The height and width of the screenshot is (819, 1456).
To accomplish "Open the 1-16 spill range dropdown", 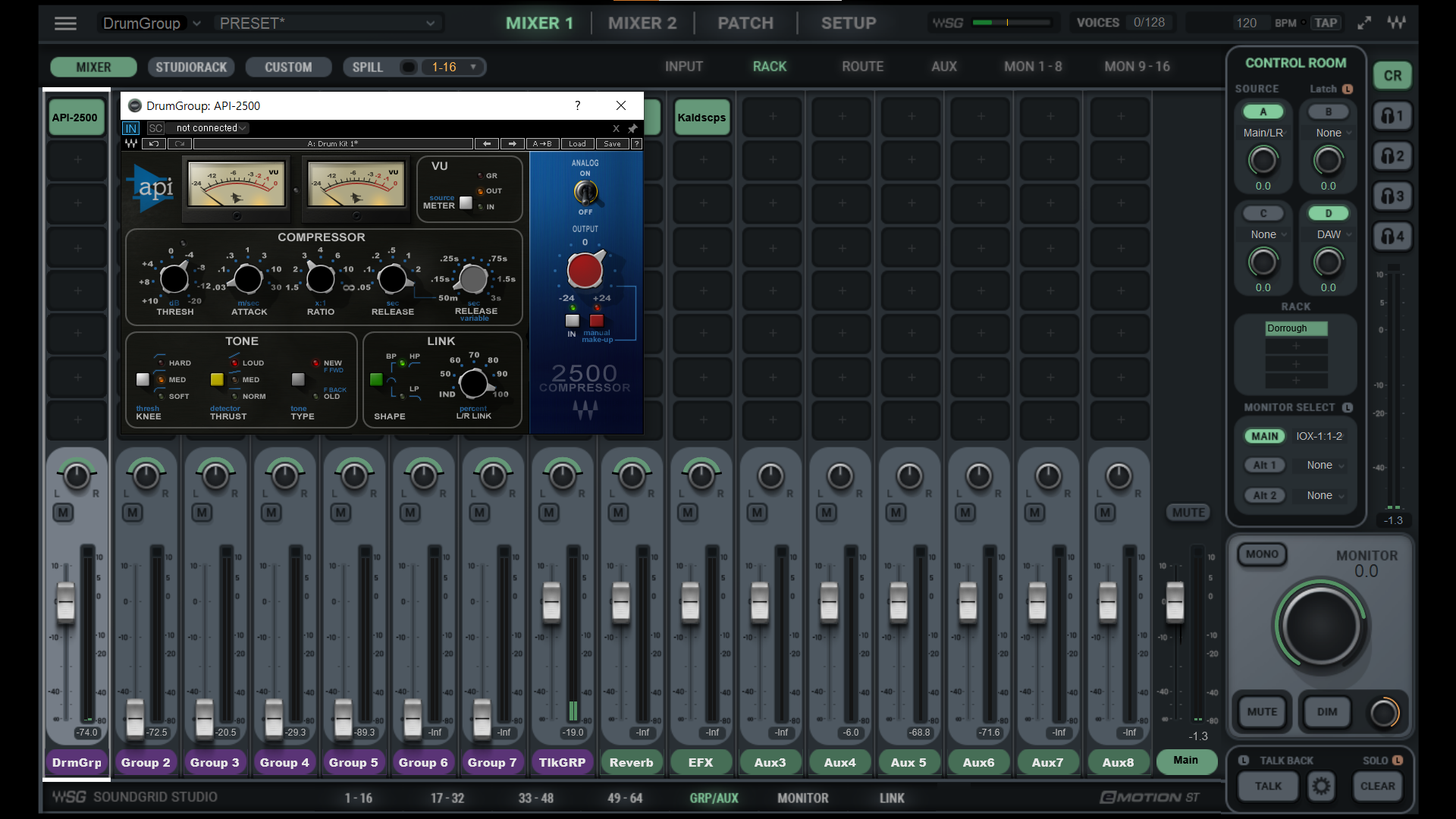I will point(453,67).
